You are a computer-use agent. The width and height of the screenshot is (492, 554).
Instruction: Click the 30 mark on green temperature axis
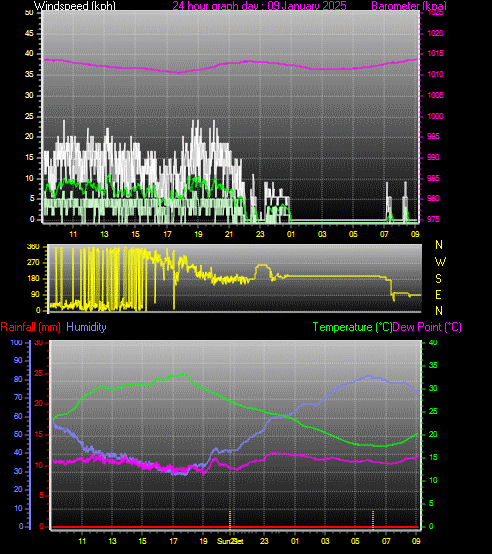pyautogui.click(x=433, y=388)
